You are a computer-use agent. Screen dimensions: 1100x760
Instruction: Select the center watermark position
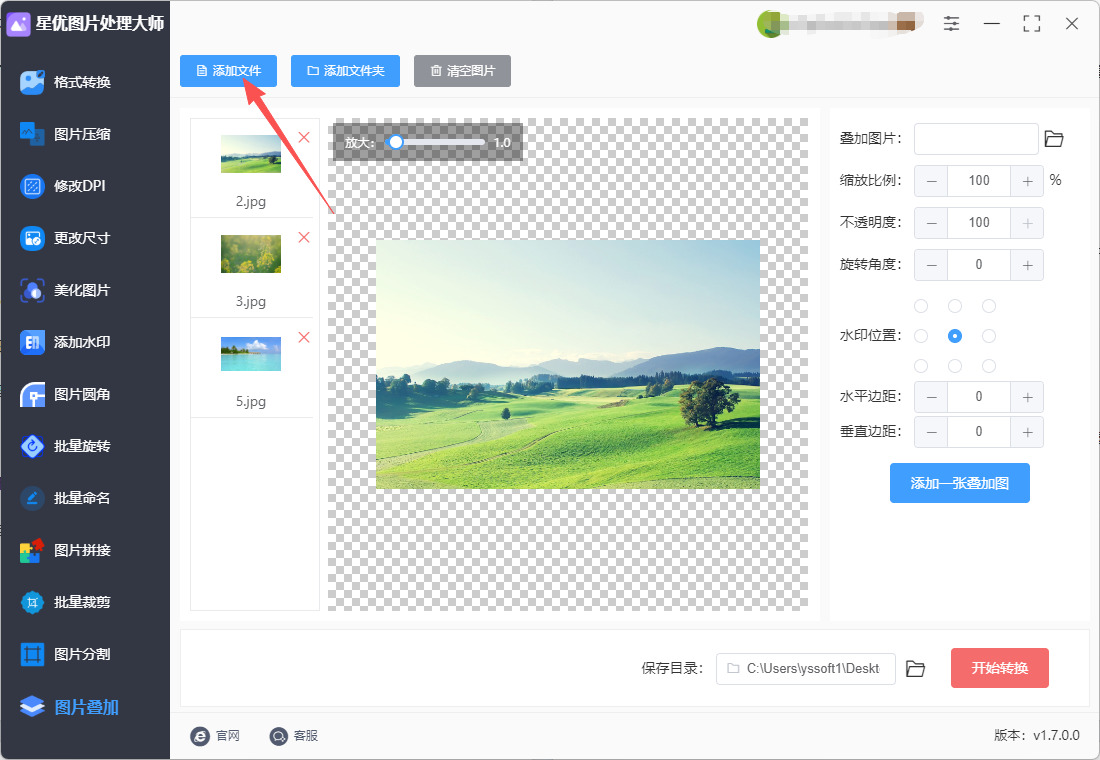(955, 336)
